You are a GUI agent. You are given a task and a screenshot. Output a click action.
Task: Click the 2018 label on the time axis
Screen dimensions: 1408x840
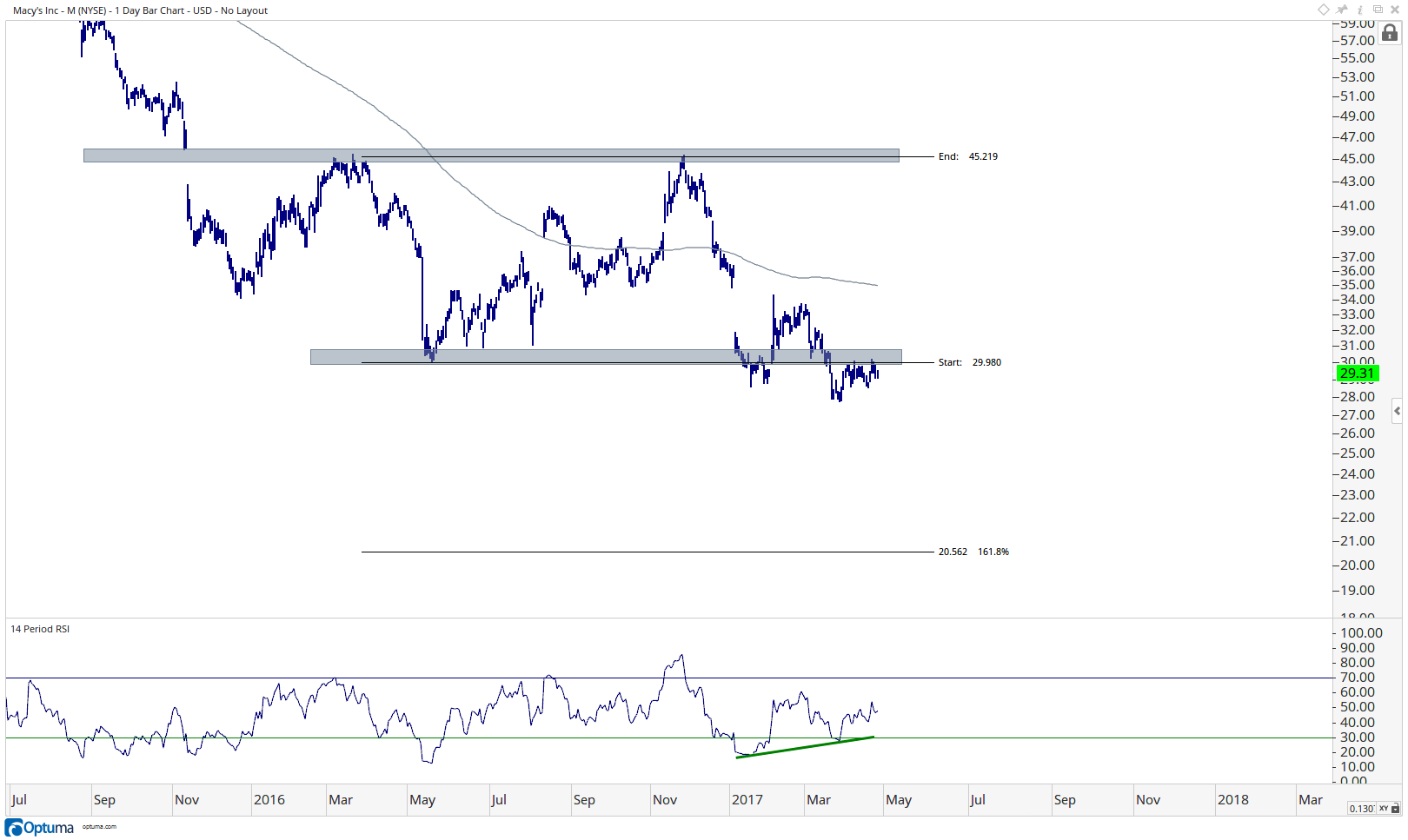tap(1233, 800)
